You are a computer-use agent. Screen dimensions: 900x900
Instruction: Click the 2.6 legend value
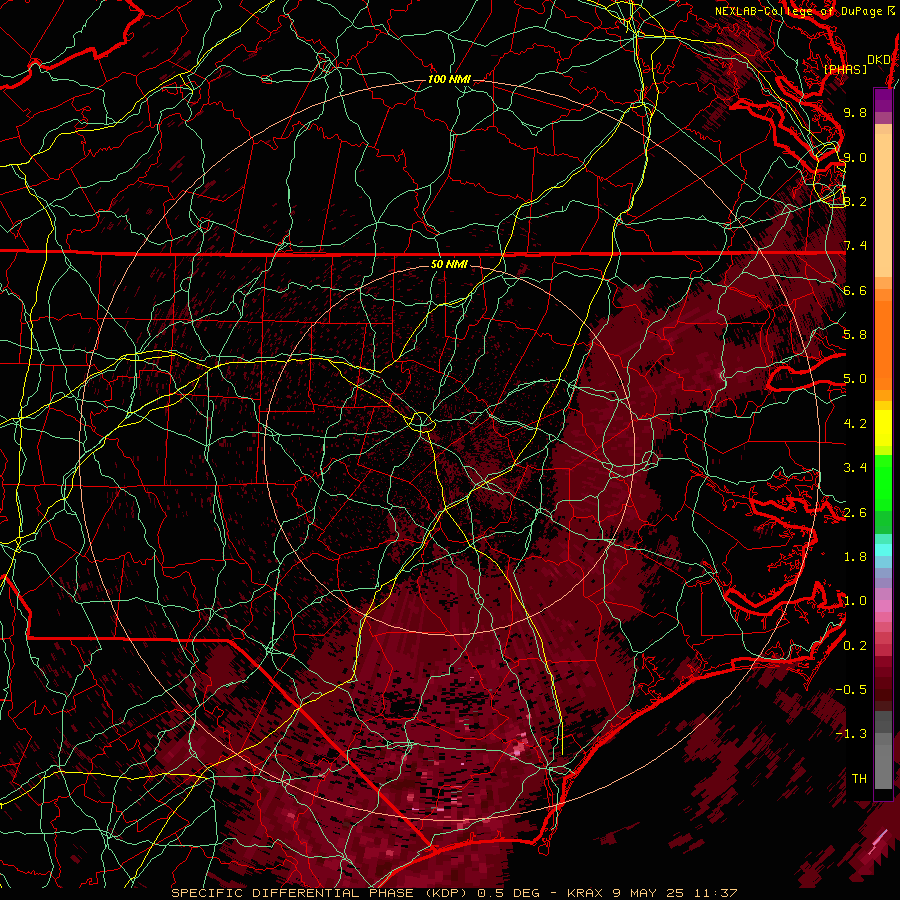point(855,513)
